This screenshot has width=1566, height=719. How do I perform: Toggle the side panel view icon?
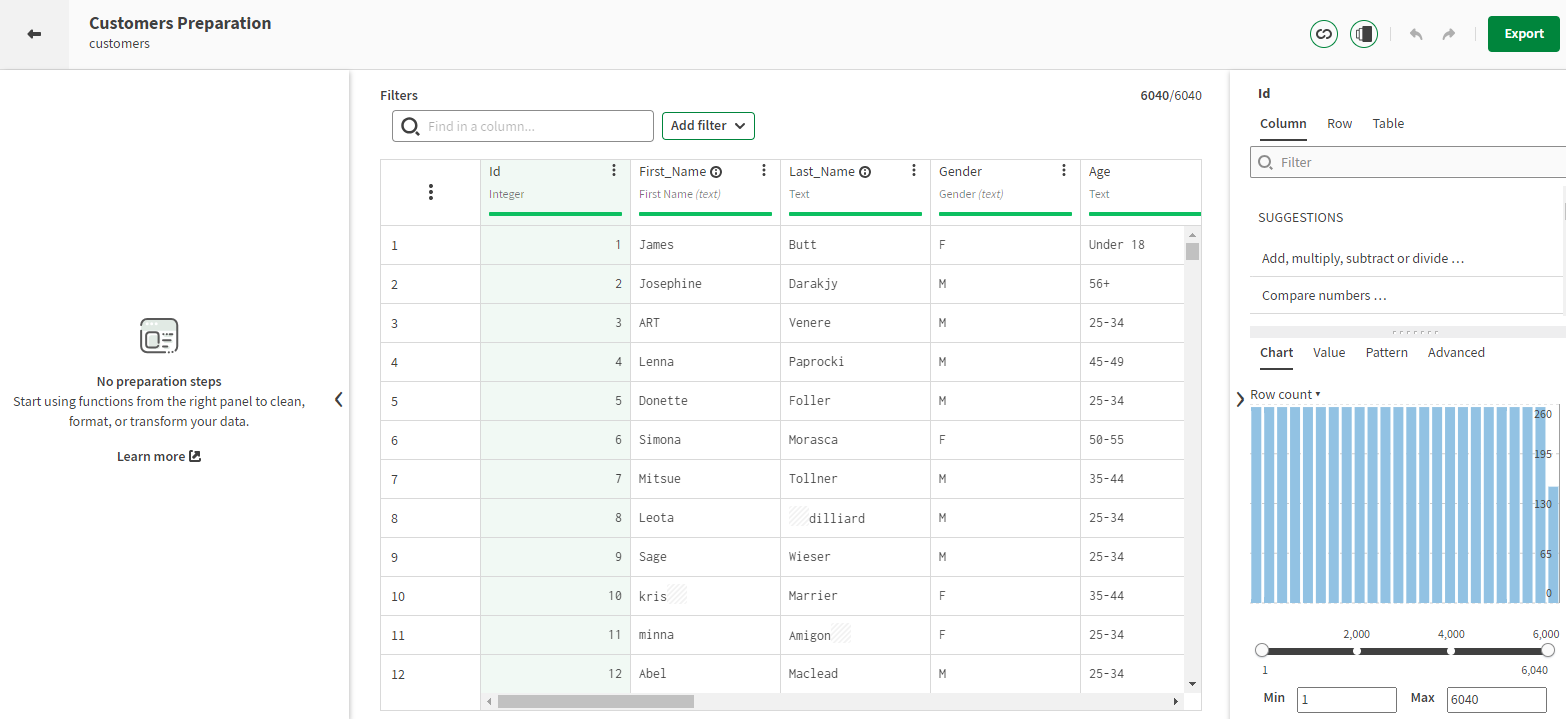point(1364,34)
